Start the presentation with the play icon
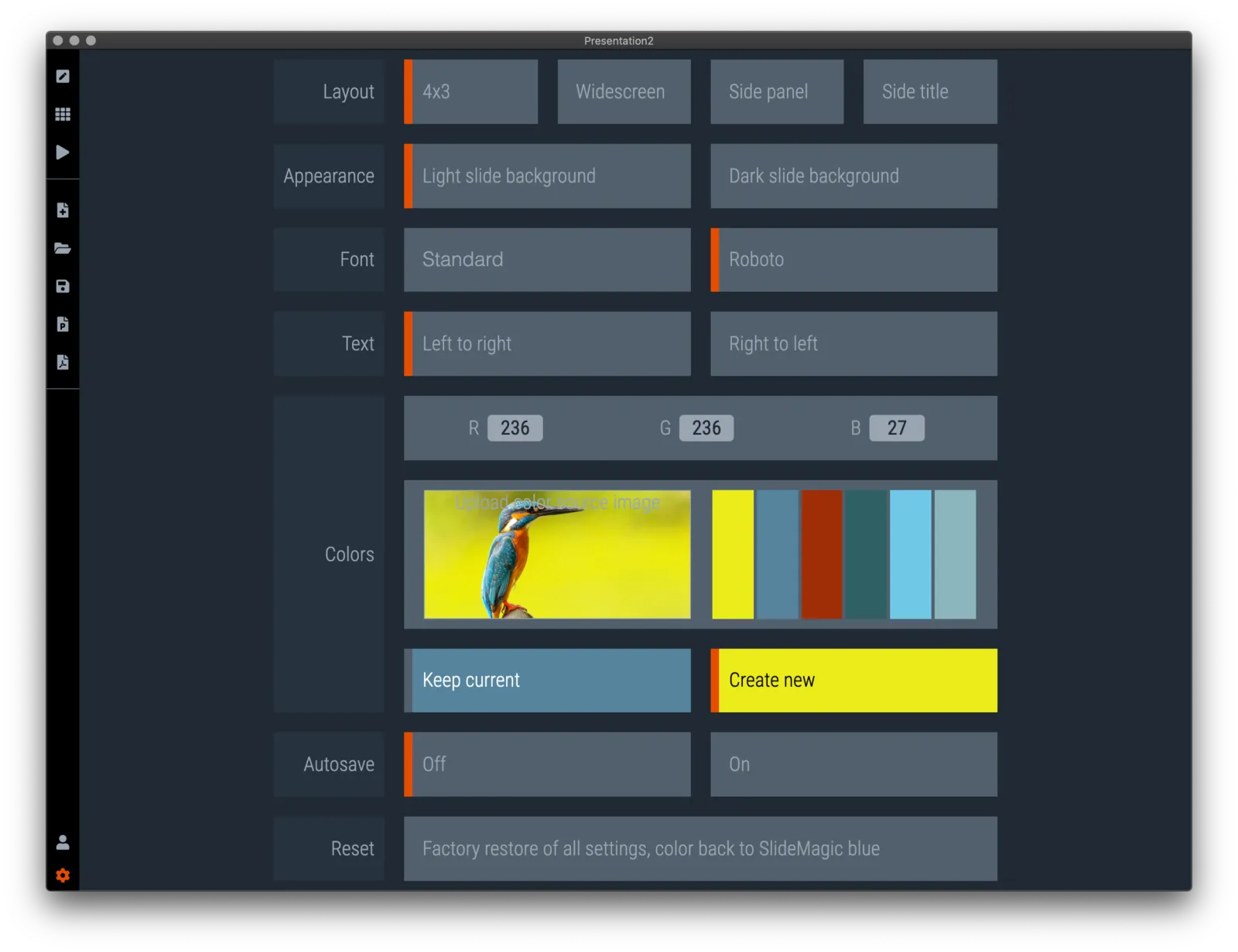The width and height of the screenshot is (1238, 952). click(x=63, y=152)
